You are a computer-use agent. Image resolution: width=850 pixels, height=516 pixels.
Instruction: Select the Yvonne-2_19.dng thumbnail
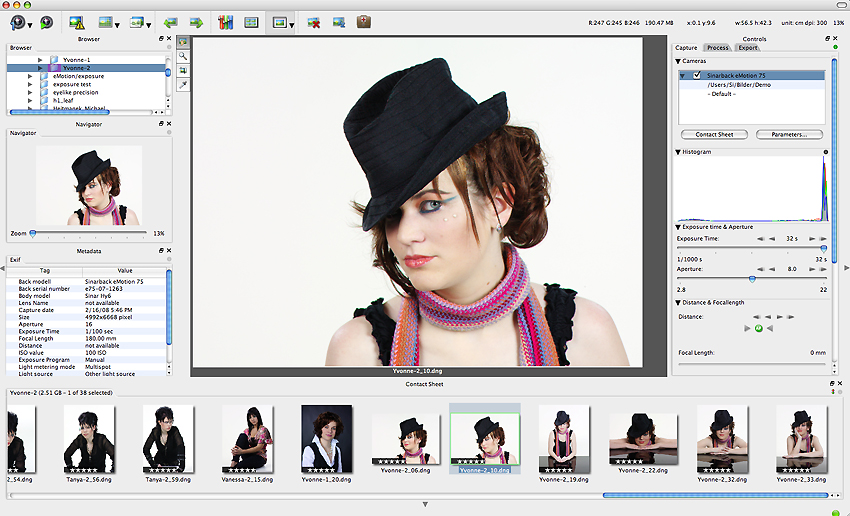(x=565, y=436)
